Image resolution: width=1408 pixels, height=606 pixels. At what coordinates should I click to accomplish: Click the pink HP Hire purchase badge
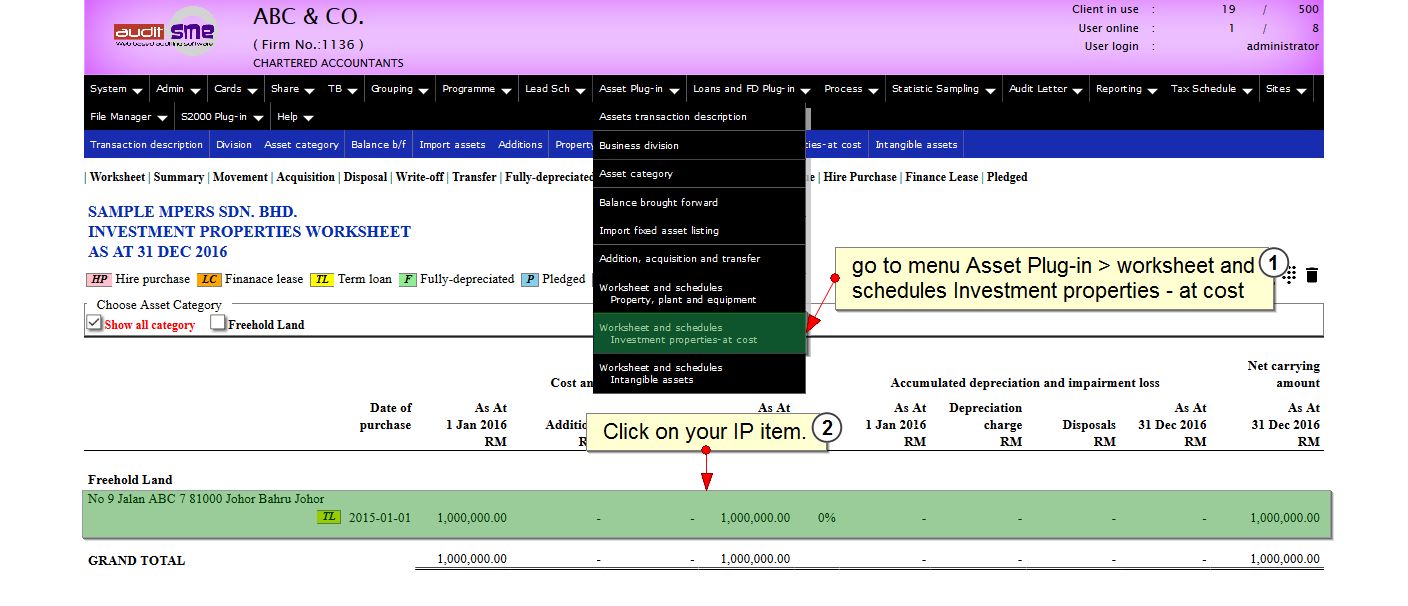99,280
